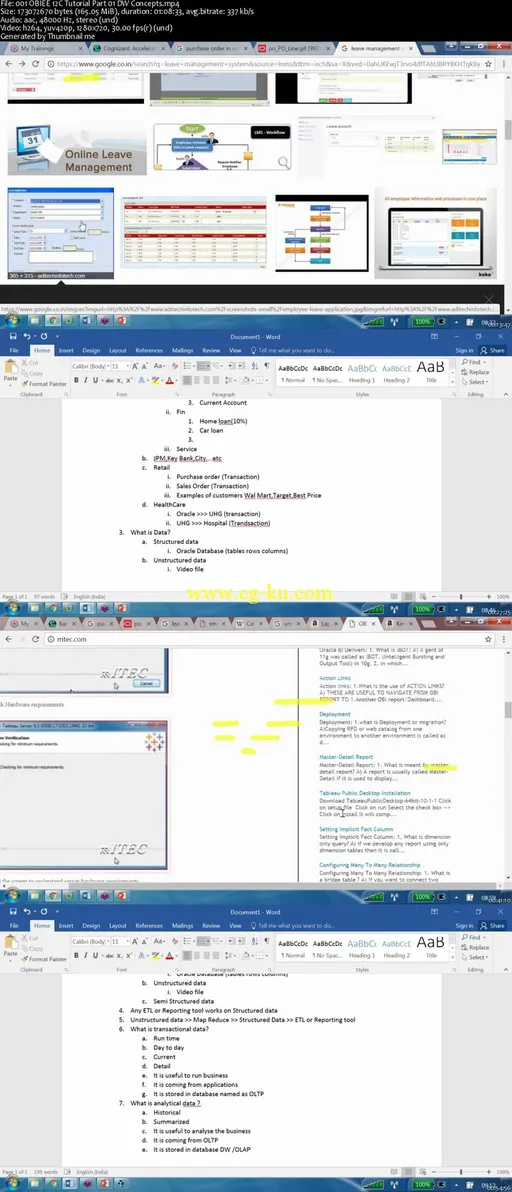The width and height of the screenshot is (512, 1192).
Task: Click Cut in the 97-words Word window
Action: (30, 363)
